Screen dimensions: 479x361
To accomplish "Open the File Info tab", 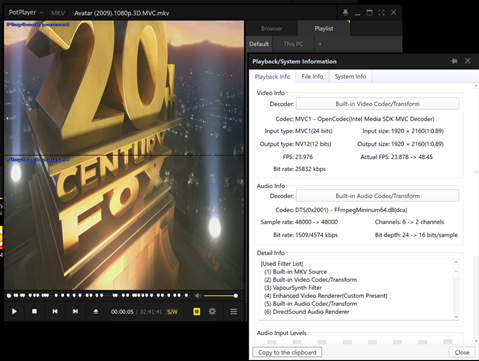I will click(312, 77).
